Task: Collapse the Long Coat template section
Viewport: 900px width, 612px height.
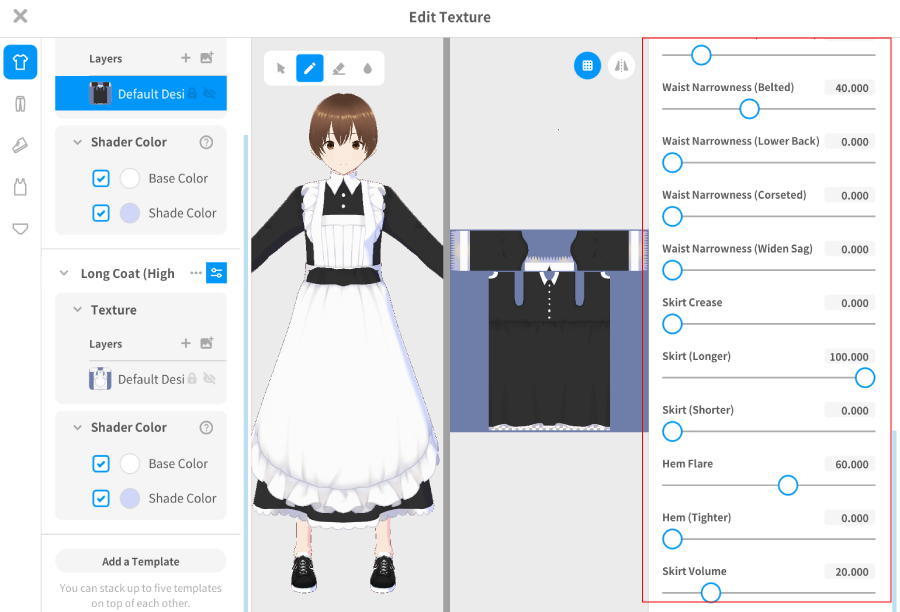Action: 64,273
